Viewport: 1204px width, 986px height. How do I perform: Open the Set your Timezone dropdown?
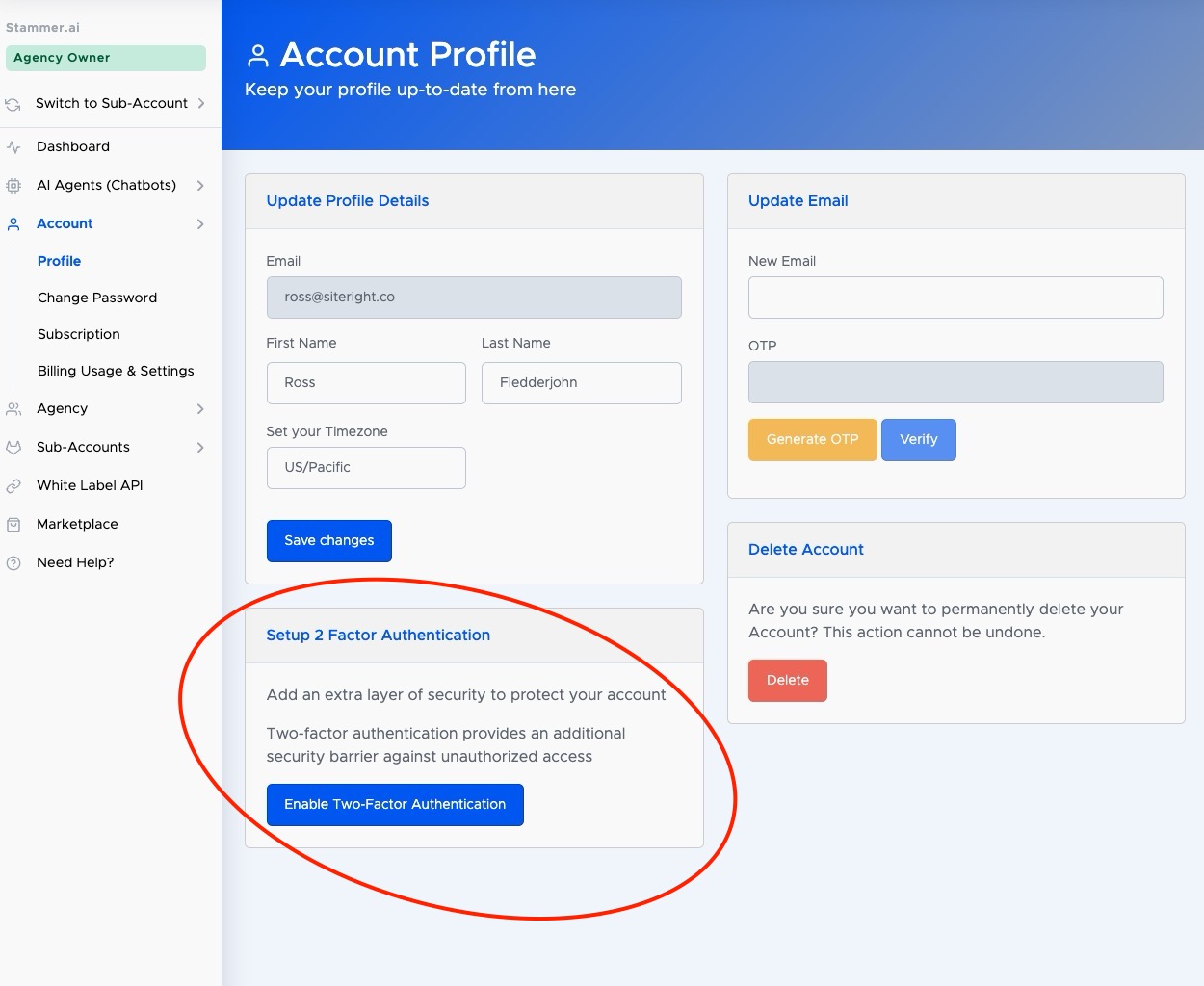pos(366,468)
